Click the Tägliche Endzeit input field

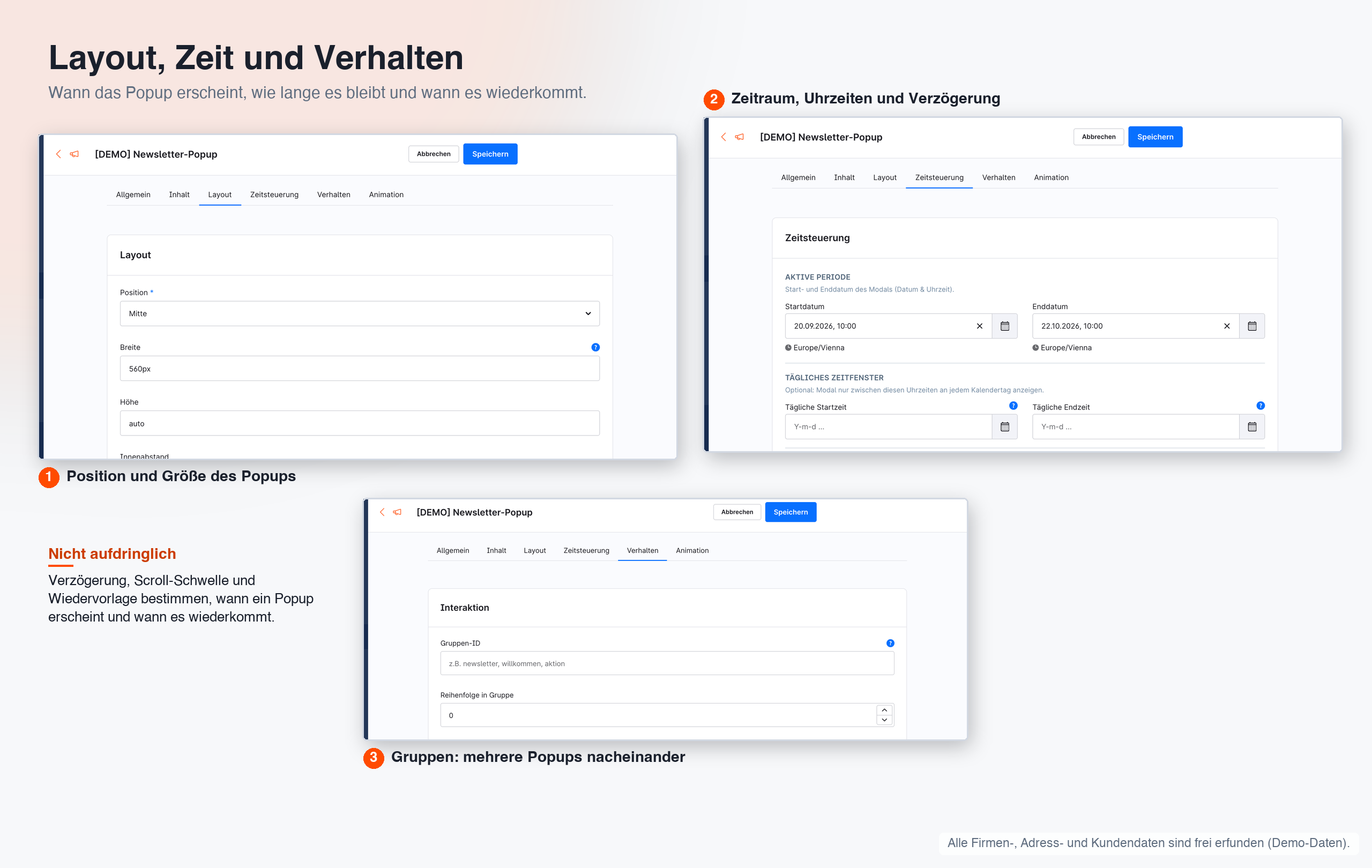point(1136,426)
